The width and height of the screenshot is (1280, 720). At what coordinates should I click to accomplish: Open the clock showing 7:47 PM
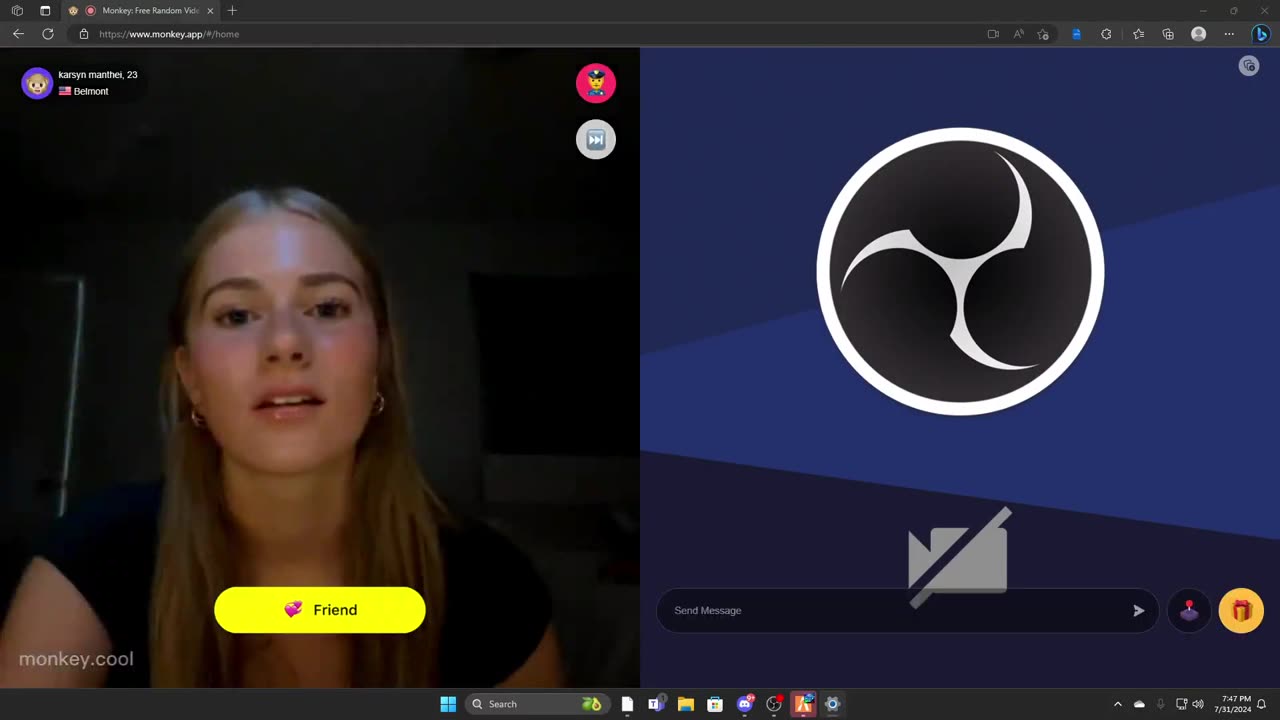[x=1232, y=704]
